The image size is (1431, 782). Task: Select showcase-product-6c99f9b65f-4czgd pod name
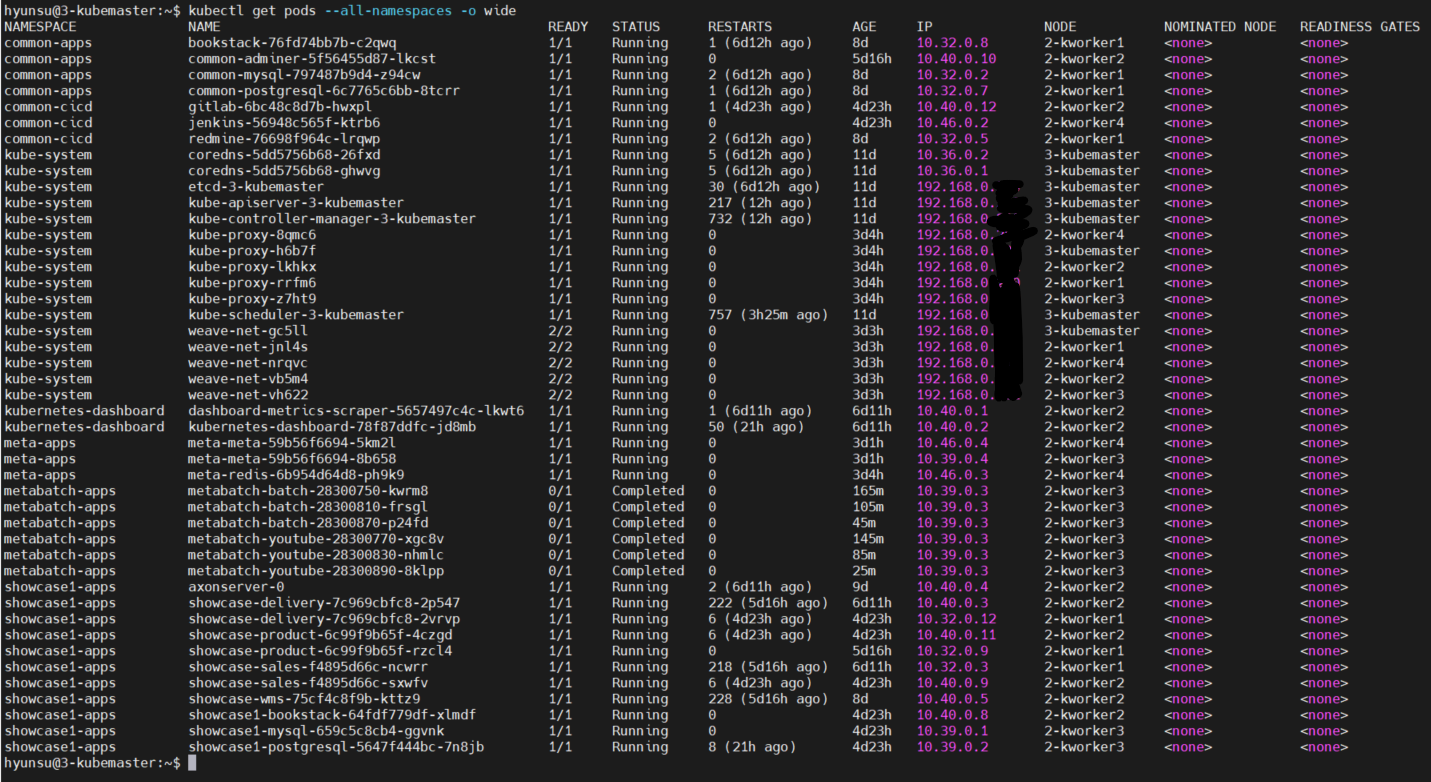tap(320, 635)
